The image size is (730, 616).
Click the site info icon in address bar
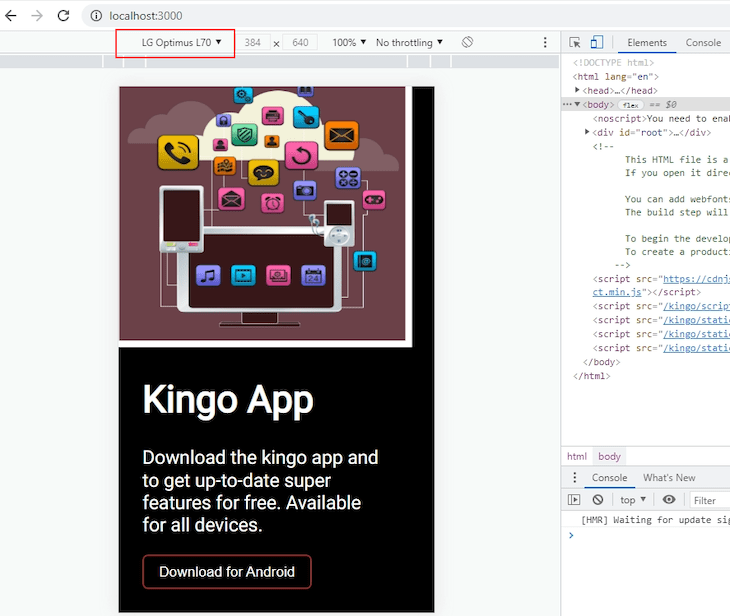point(96,16)
